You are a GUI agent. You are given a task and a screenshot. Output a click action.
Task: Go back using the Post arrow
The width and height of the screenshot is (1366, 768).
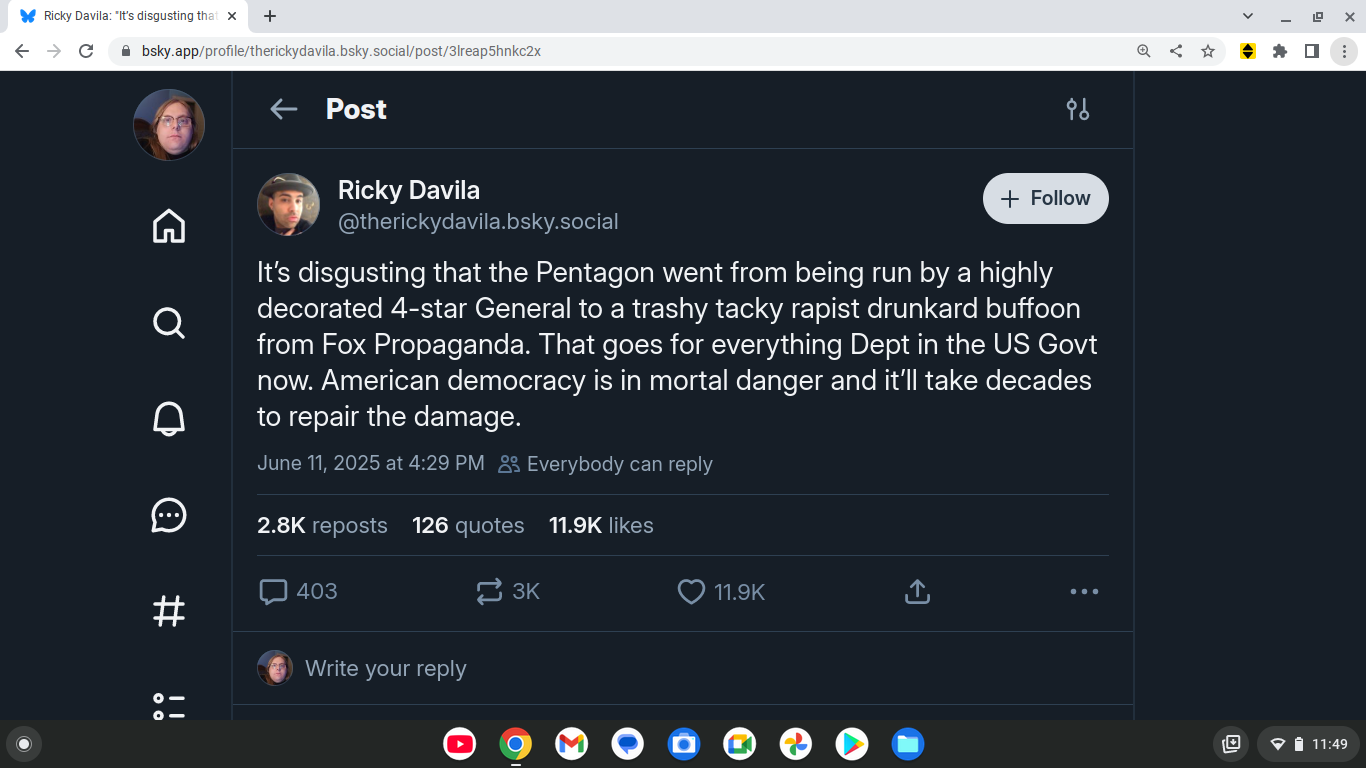[284, 109]
